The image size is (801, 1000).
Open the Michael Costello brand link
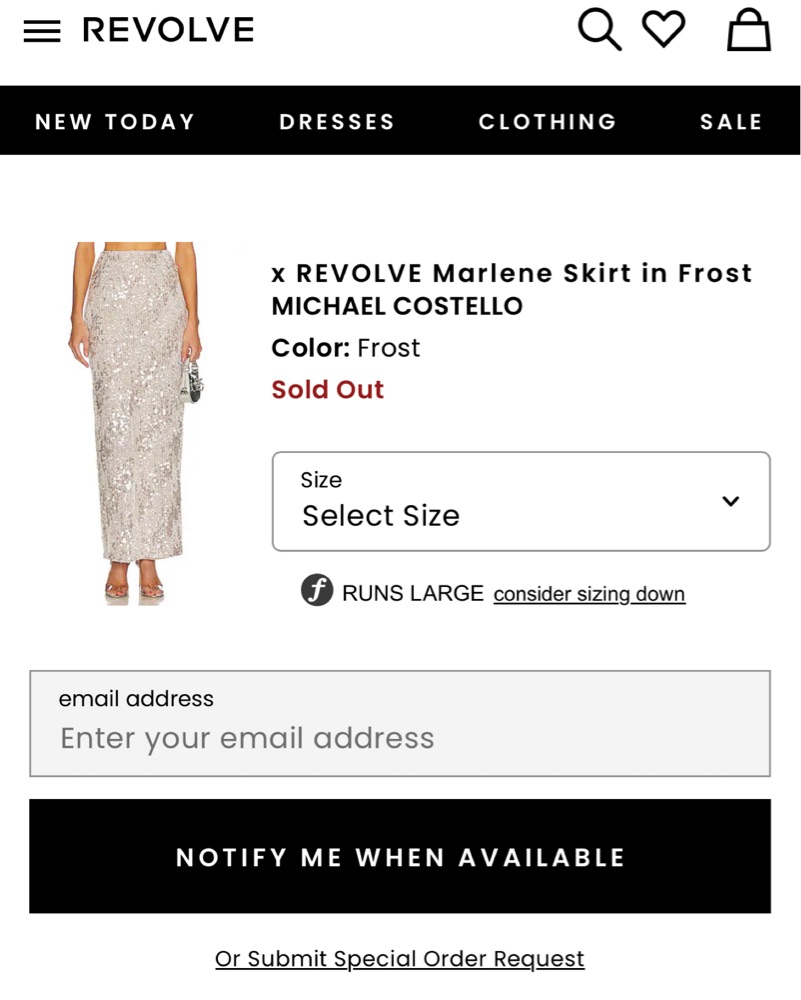pyautogui.click(x=397, y=306)
